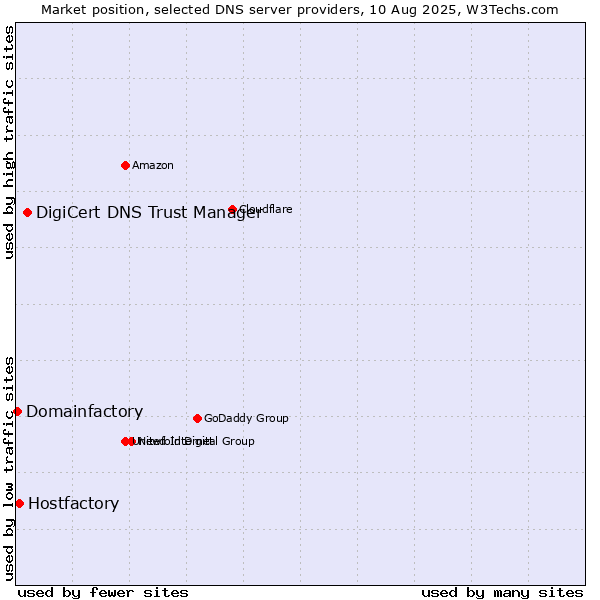The height and width of the screenshot is (600, 600).
Task: Select the GoDaddy Group data point
Action: pyautogui.click(x=197, y=418)
